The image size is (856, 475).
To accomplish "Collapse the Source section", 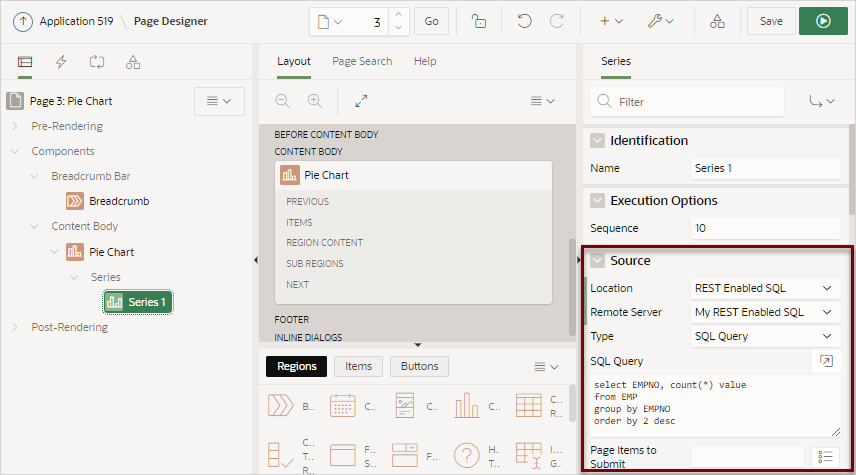I will (x=597, y=261).
